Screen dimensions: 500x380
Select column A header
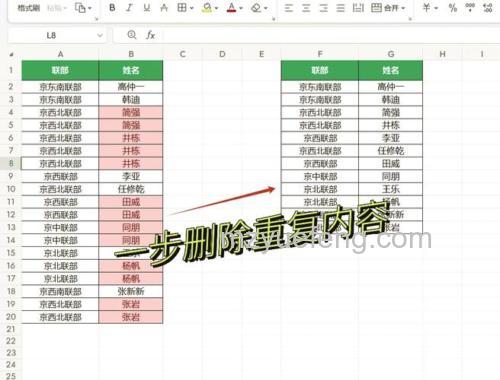tap(60, 54)
